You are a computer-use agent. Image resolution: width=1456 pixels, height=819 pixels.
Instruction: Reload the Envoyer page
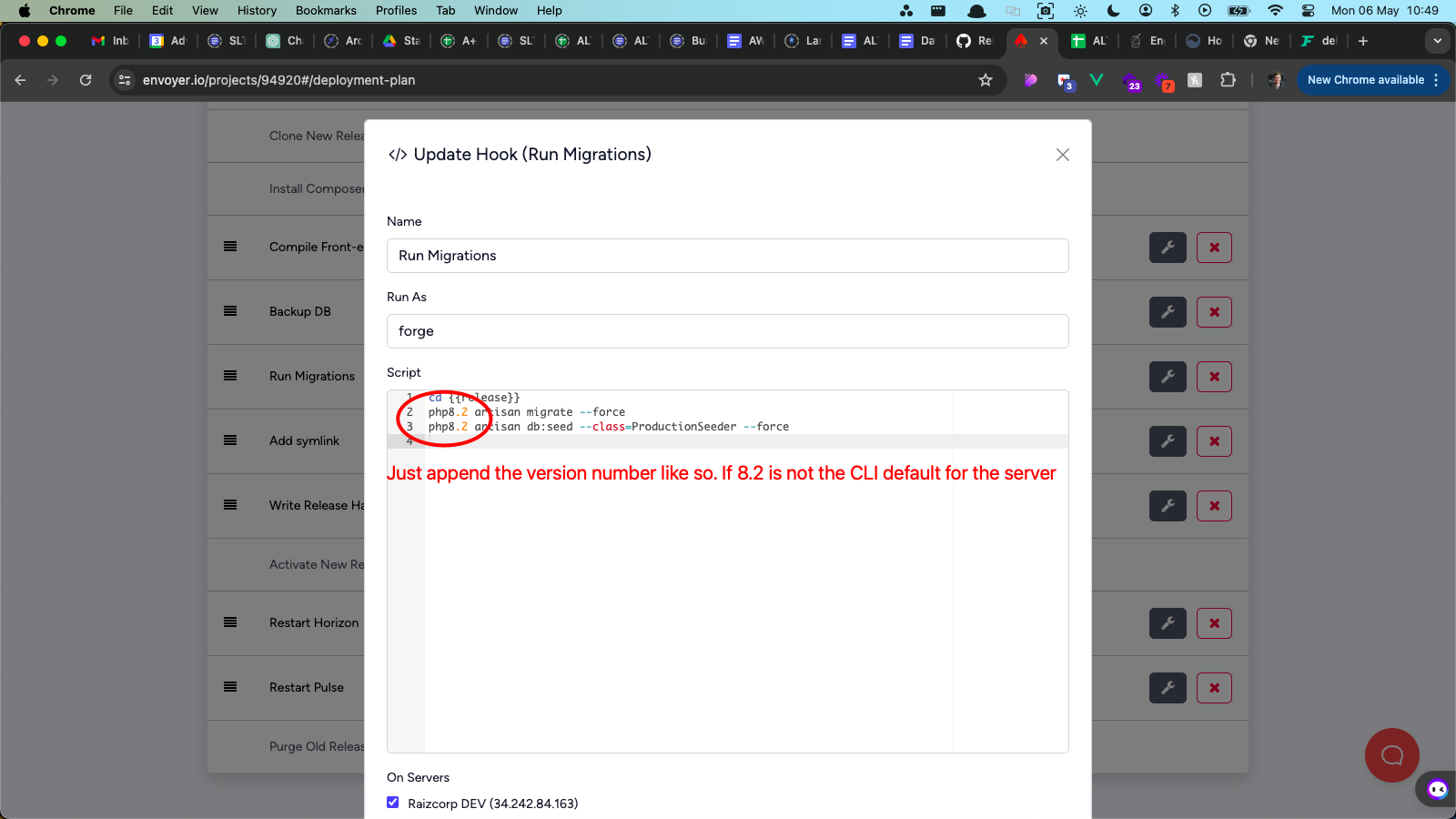point(86,80)
